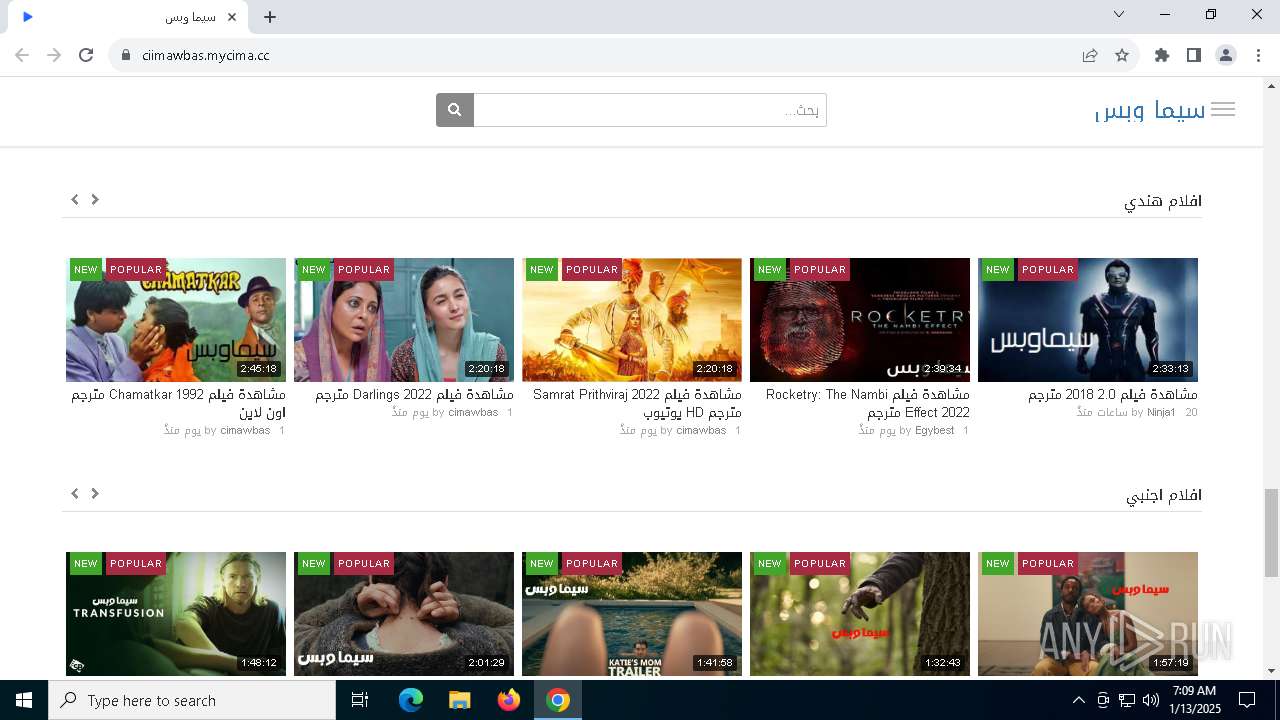Launch Microsoft Edge from the taskbar
The width and height of the screenshot is (1280, 720).
click(x=411, y=700)
